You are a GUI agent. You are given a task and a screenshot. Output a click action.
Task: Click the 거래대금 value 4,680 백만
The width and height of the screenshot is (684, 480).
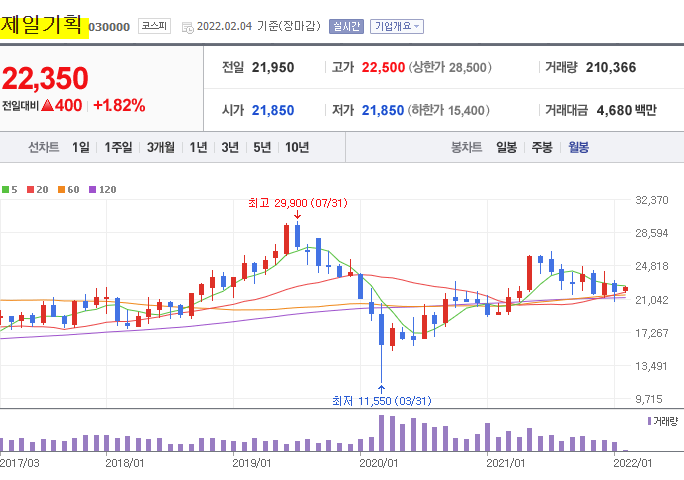pos(626,110)
